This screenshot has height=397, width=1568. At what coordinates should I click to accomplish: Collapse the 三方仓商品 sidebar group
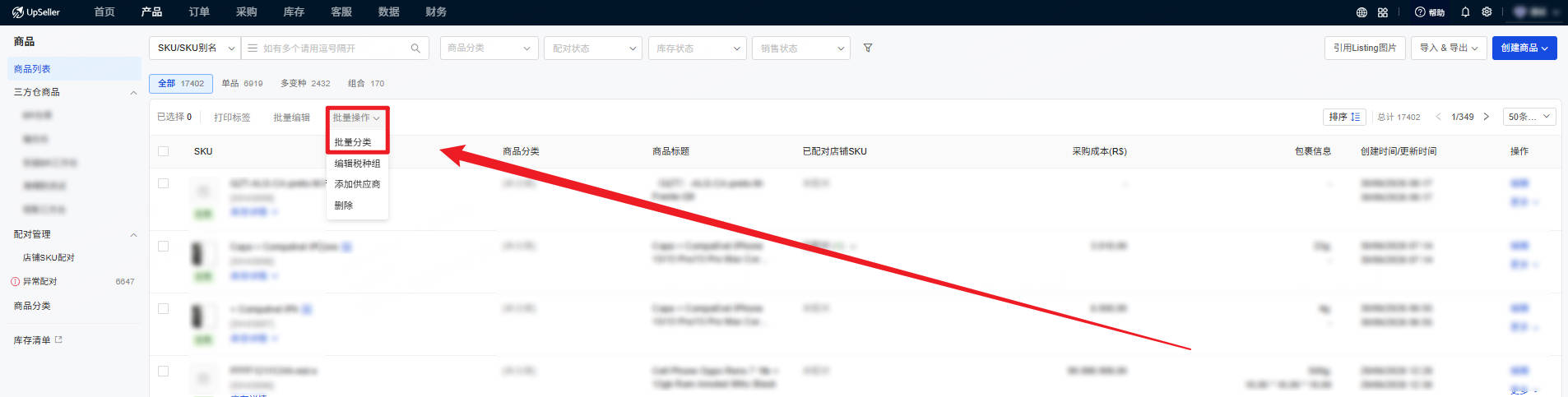pyautogui.click(x=133, y=93)
